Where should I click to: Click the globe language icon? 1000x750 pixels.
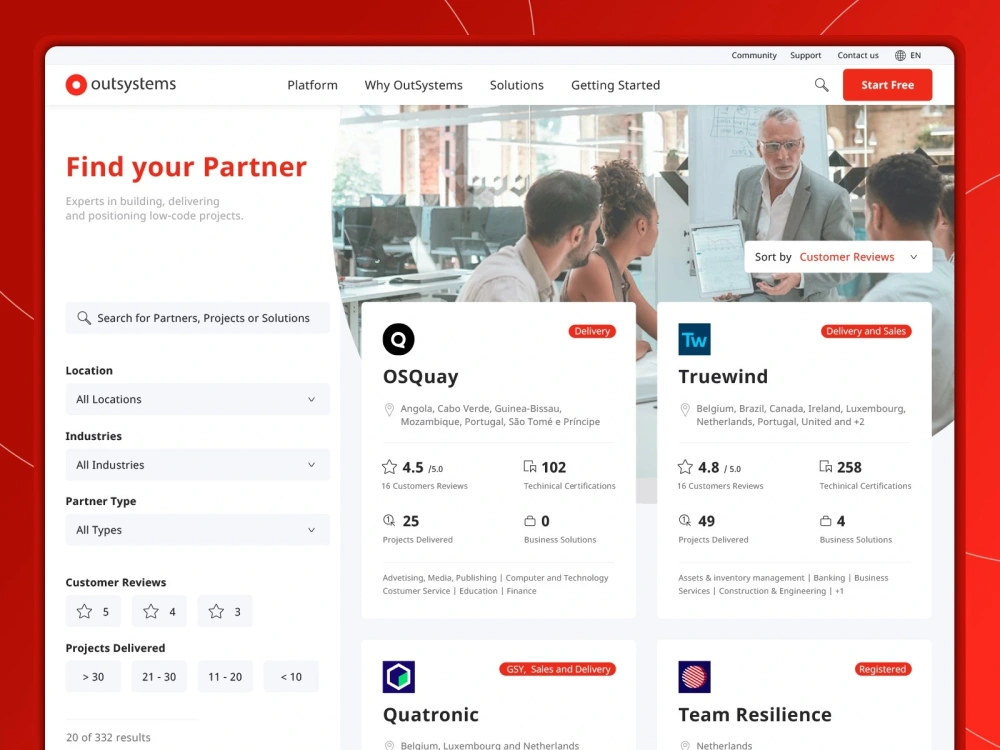click(900, 55)
